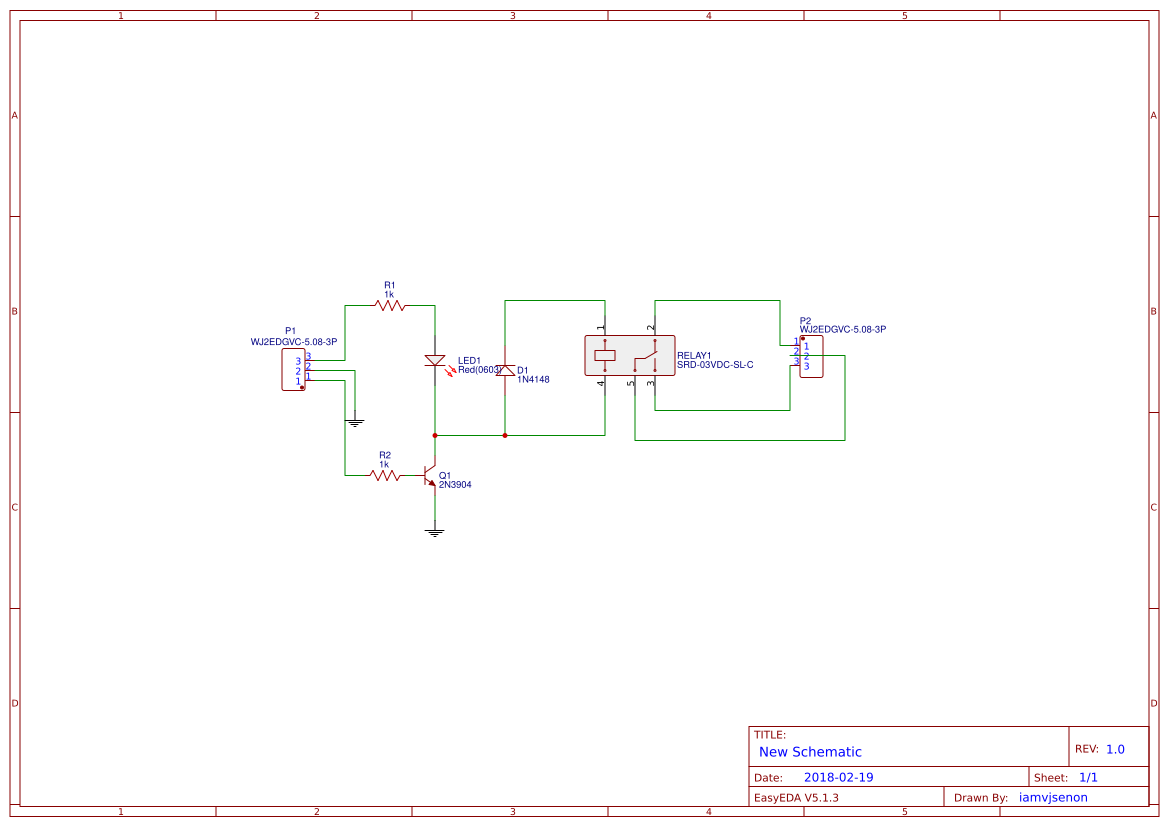Click the ground symbol near connector P1
1169x827 pixels.
(354, 422)
